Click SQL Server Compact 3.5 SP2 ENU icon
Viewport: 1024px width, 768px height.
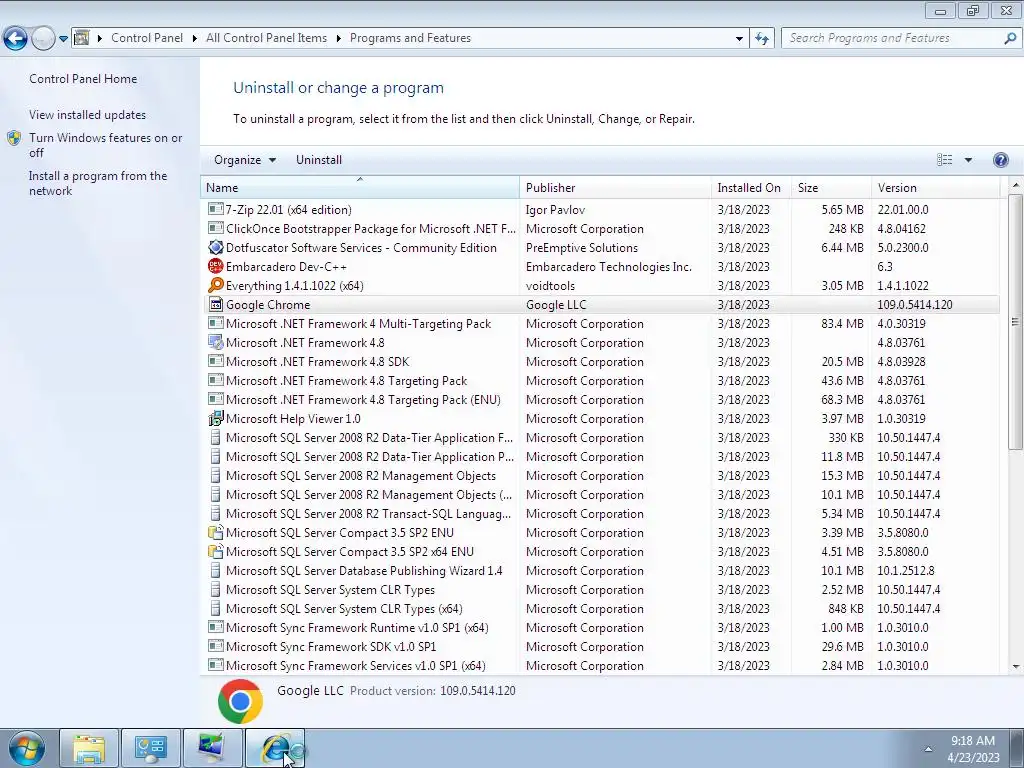[x=216, y=532]
